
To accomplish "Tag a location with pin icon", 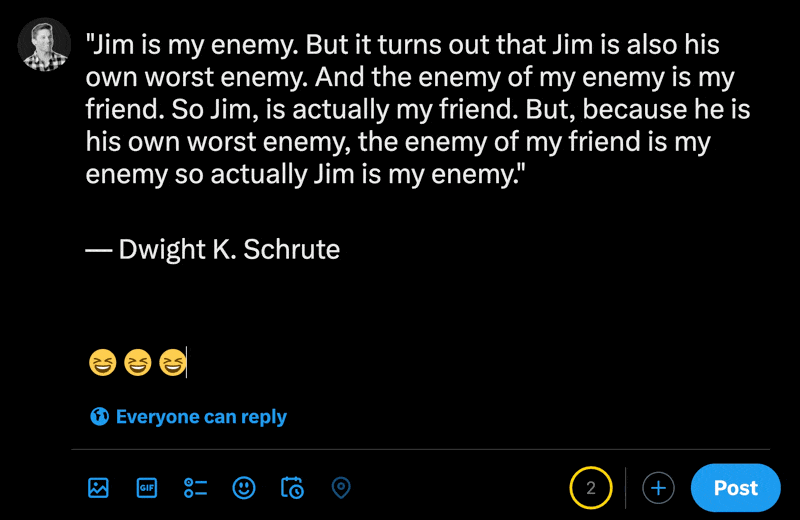I will pyautogui.click(x=341, y=488).
